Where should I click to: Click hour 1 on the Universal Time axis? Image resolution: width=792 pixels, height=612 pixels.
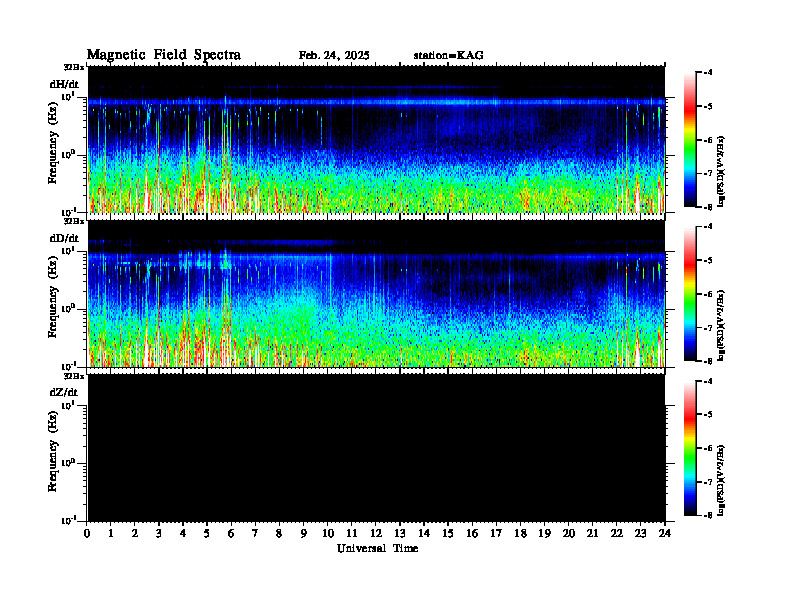111,534
